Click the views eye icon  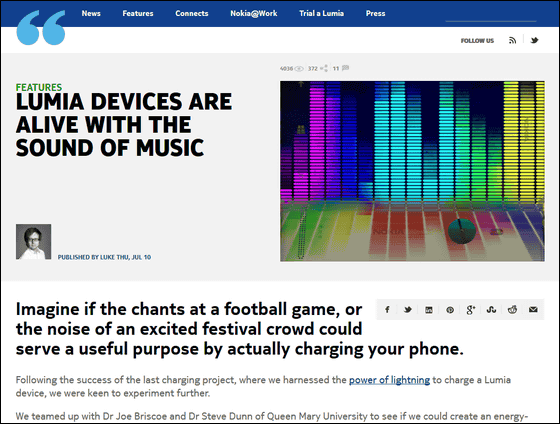[299, 69]
